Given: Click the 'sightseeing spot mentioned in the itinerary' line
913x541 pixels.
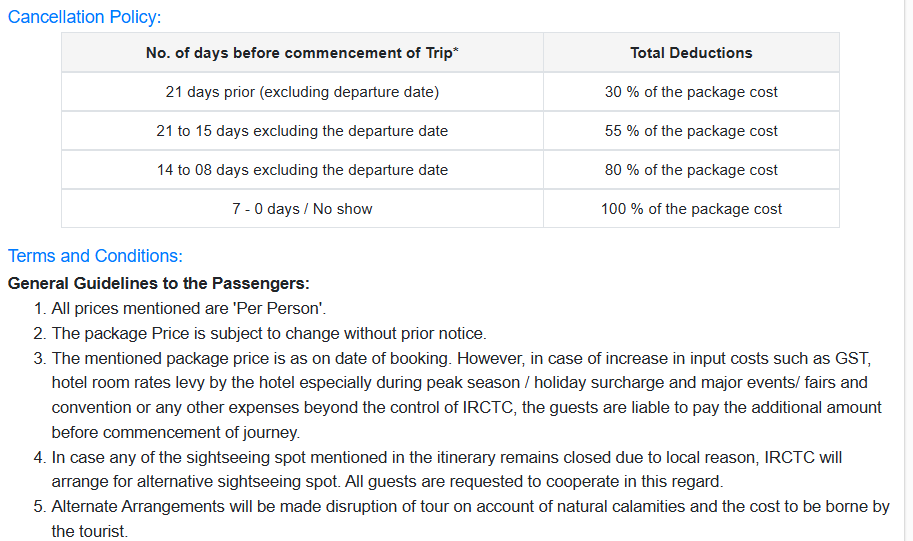Looking at the screenshot, I should 447,458.
